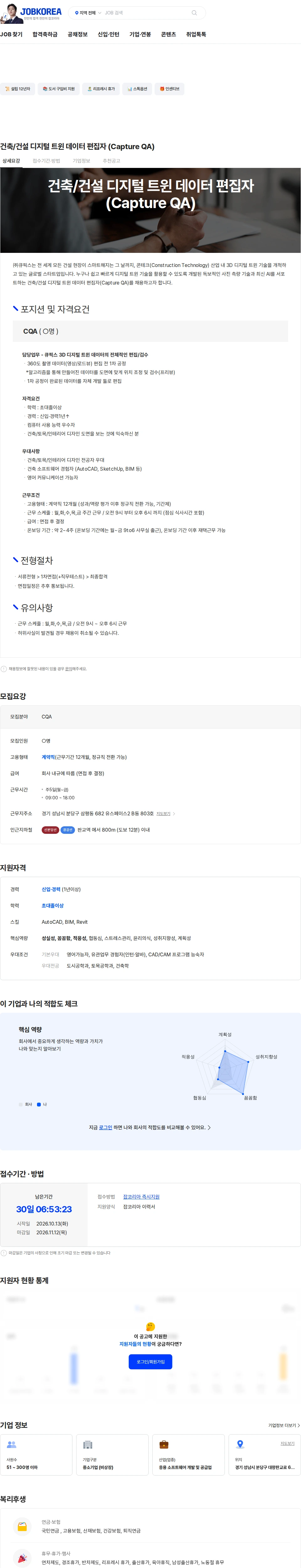Viewport: 301px width, 1568px height.
Task: Click the arrow after 비교해볼 수 있어요
Action: 210,1127
